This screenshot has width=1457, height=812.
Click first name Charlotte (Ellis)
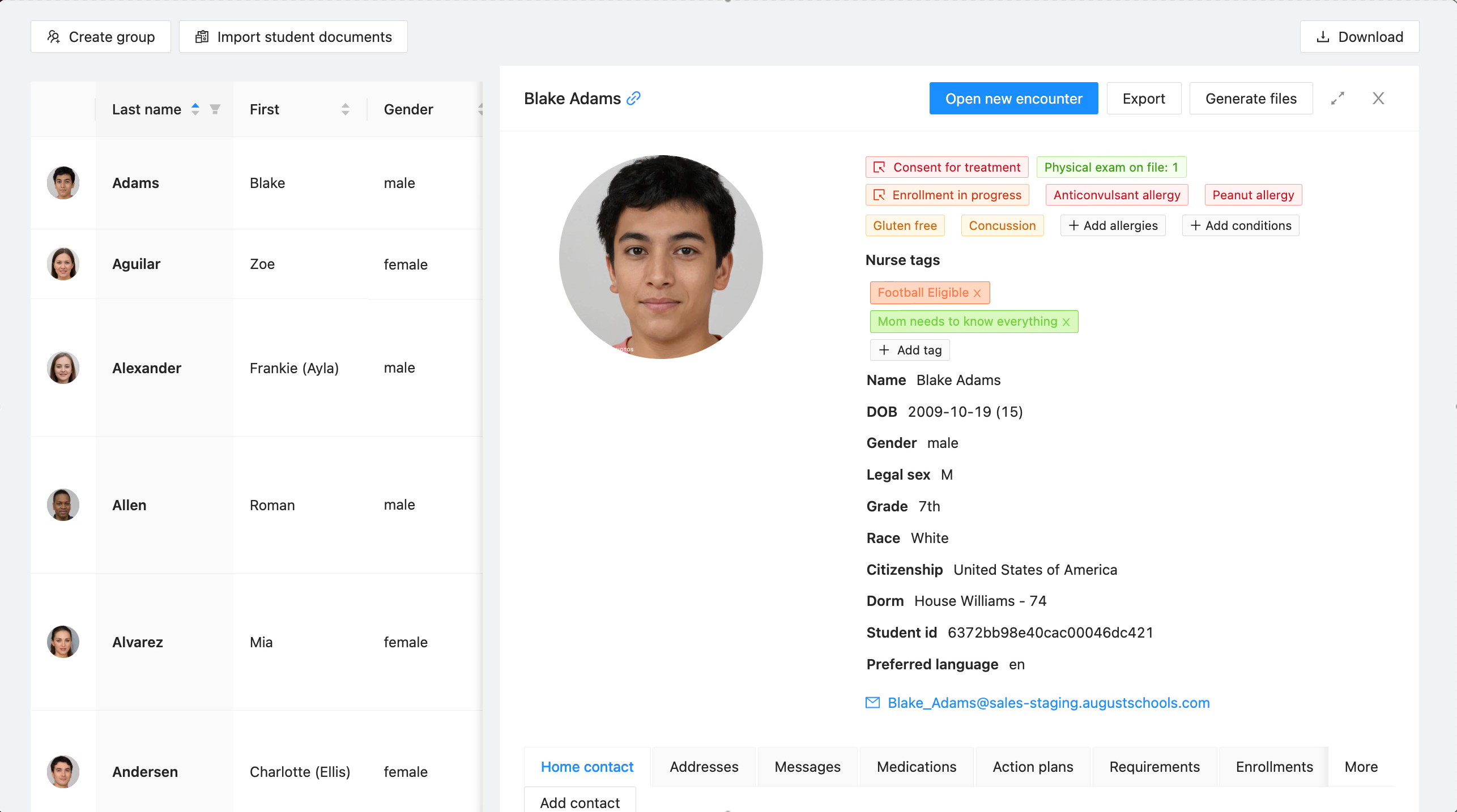point(300,772)
